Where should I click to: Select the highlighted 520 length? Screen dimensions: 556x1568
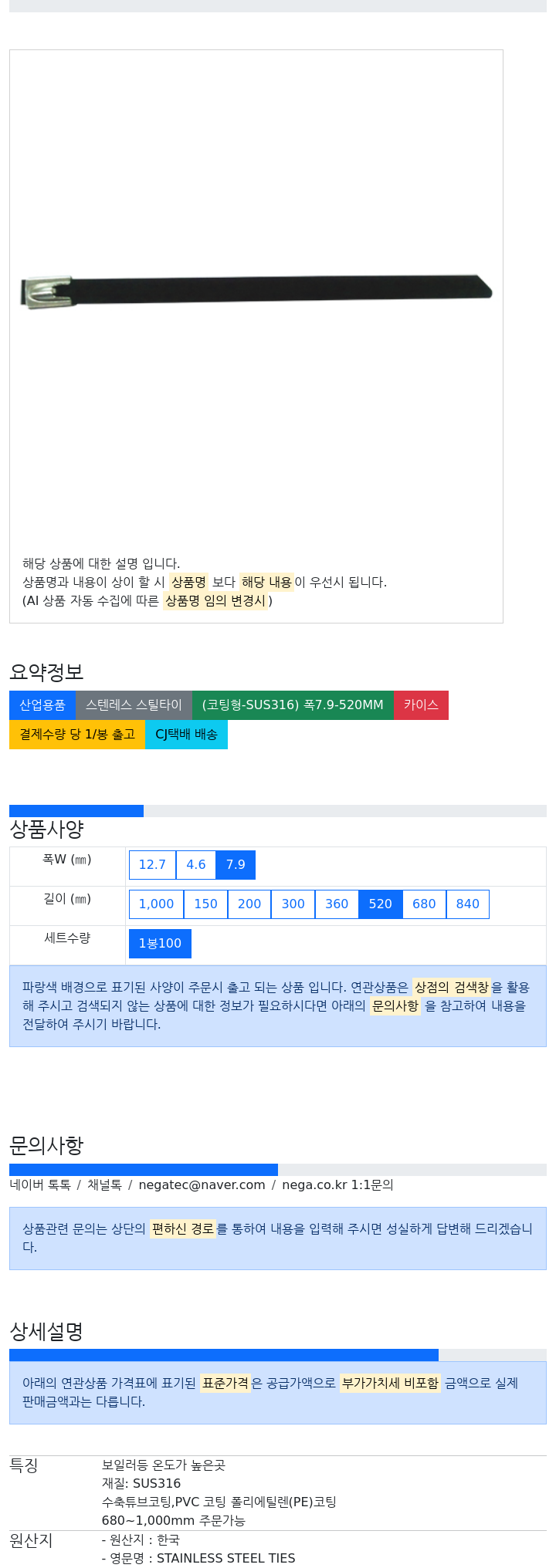click(x=381, y=904)
